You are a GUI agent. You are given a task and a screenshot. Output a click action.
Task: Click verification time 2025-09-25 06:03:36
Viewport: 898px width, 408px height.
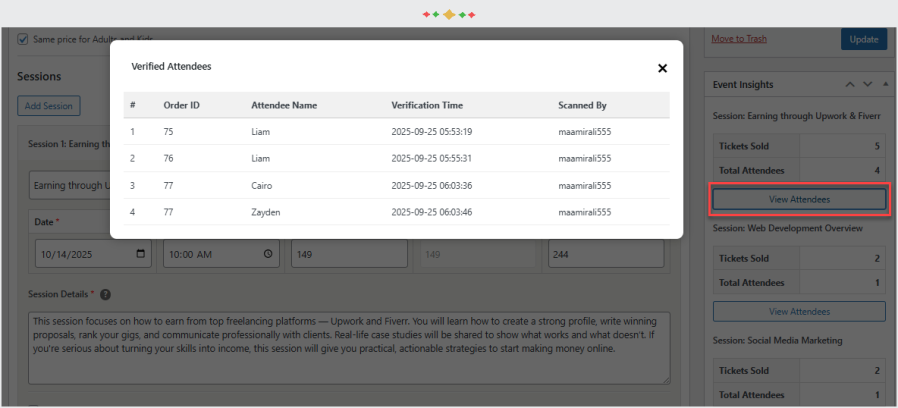[432, 186]
